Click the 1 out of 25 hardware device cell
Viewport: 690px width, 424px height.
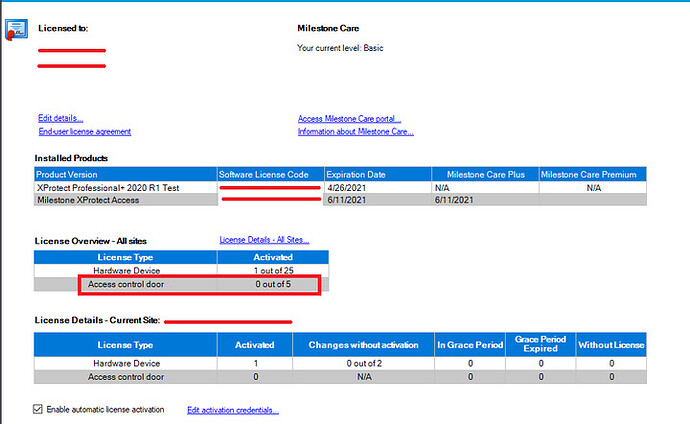(272, 271)
